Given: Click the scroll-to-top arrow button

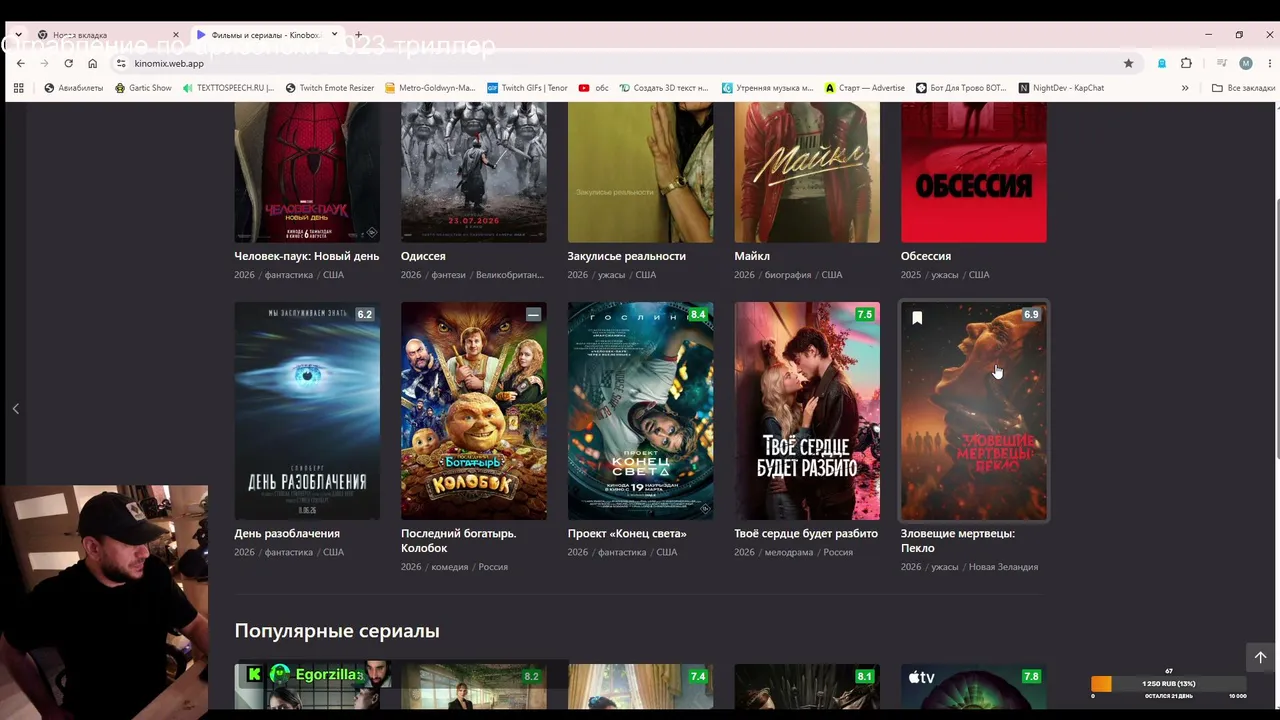Looking at the screenshot, I should 1260,657.
